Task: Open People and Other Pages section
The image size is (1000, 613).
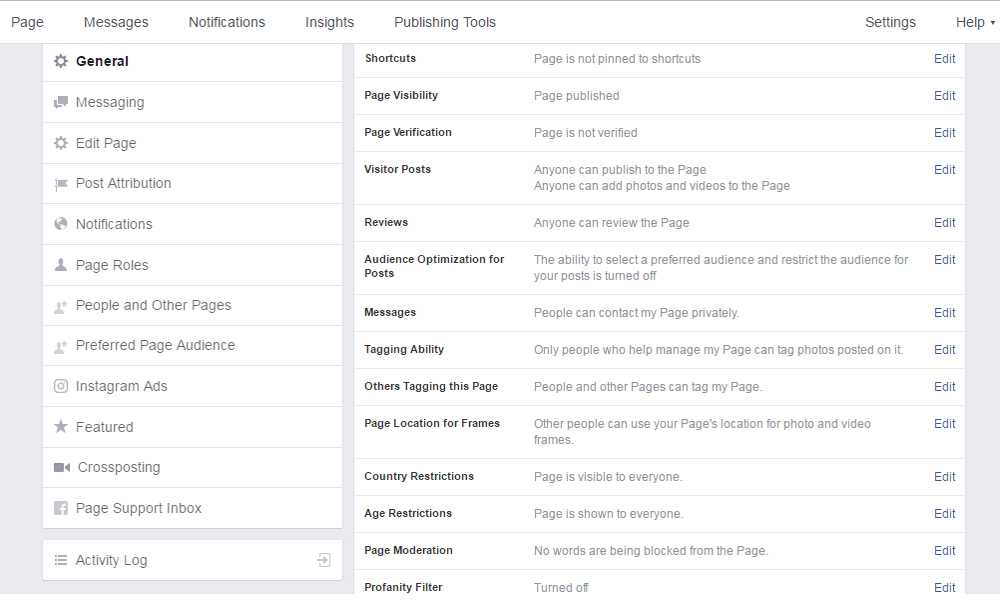Action: [193, 306]
